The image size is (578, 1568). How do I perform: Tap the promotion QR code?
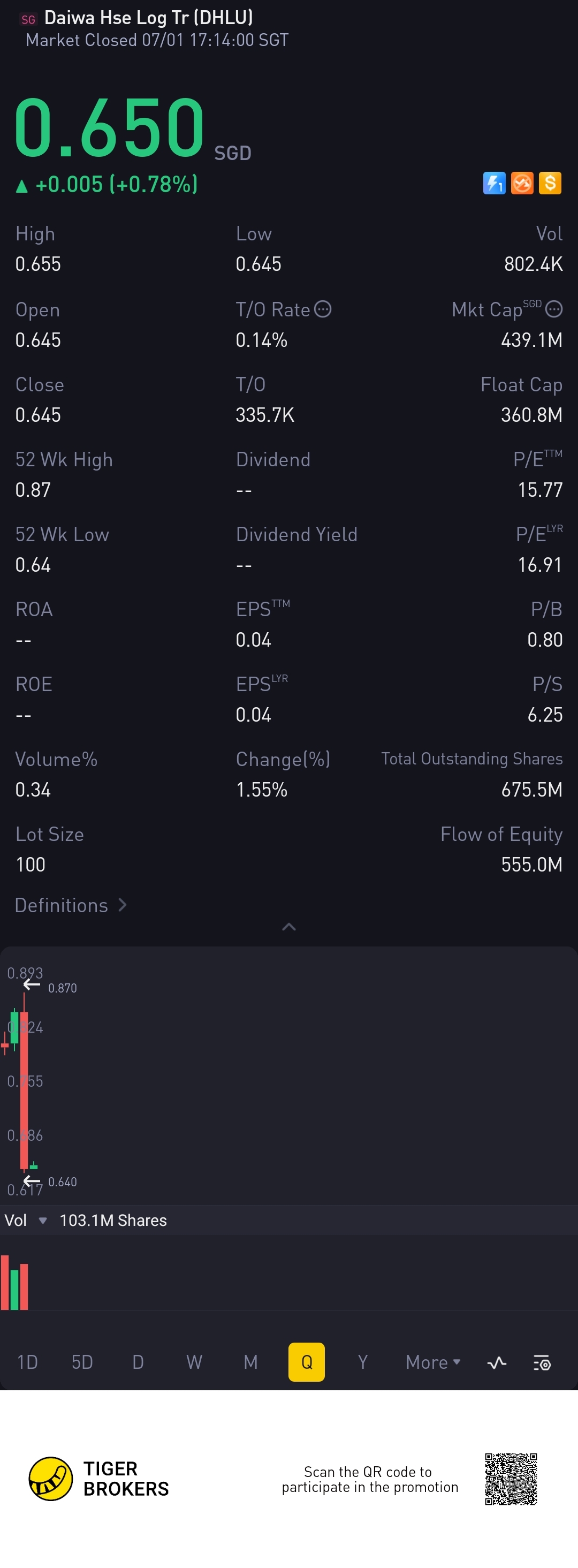coord(511,1479)
